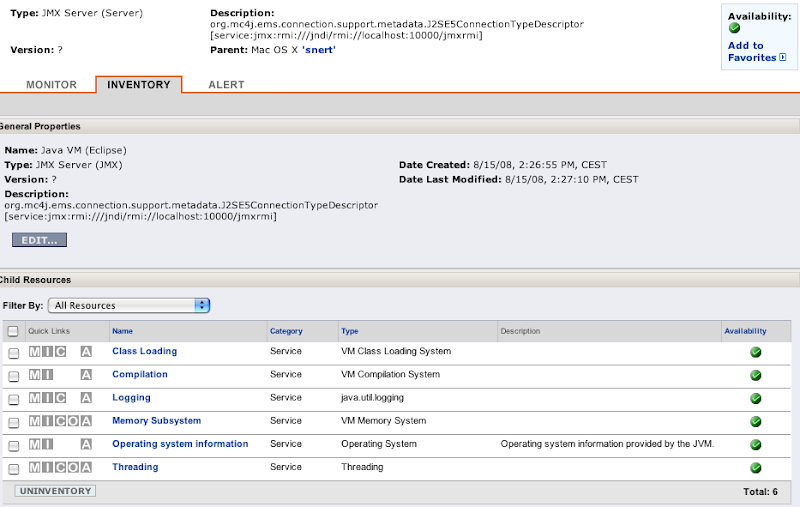Open the O quick link for Memory Subsystem
Image resolution: width=800 pixels, height=507 pixels.
[x=73, y=421]
